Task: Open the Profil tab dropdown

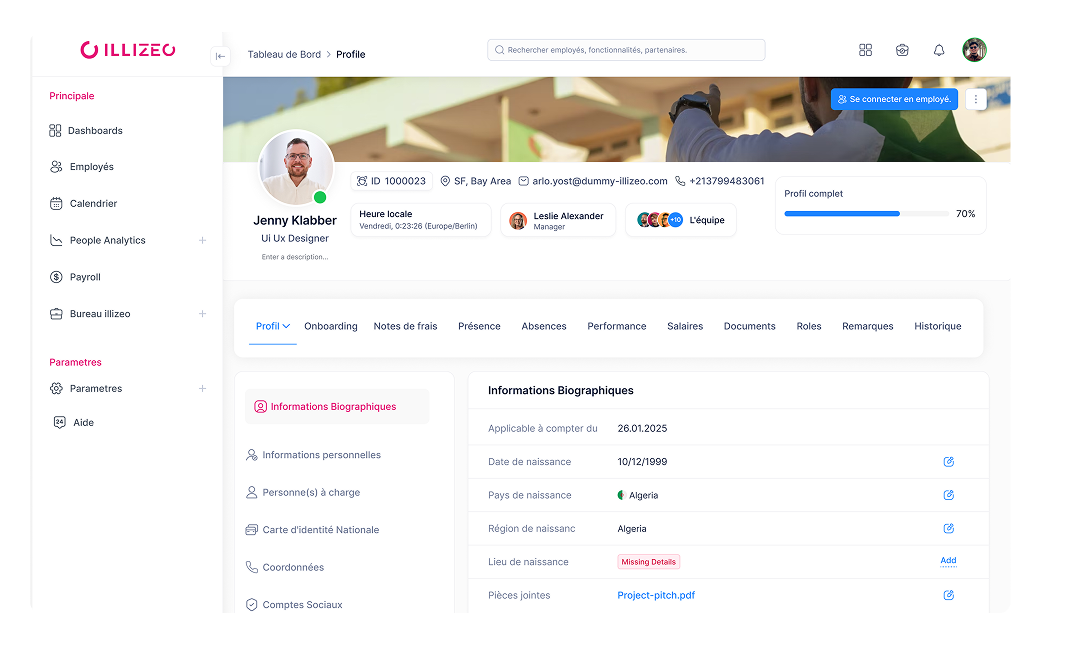Action: 272,326
